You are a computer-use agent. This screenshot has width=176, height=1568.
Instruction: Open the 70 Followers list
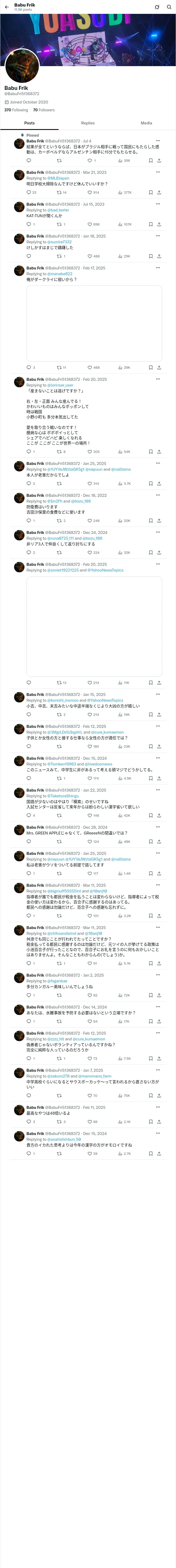pyautogui.click(x=44, y=110)
